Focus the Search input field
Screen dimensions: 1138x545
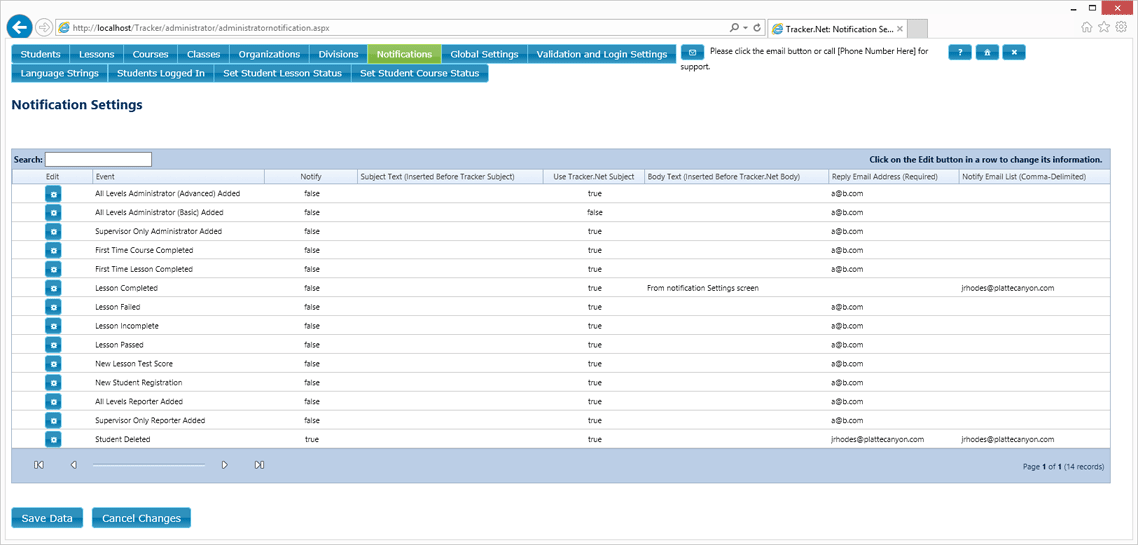(x=98, y=159)
